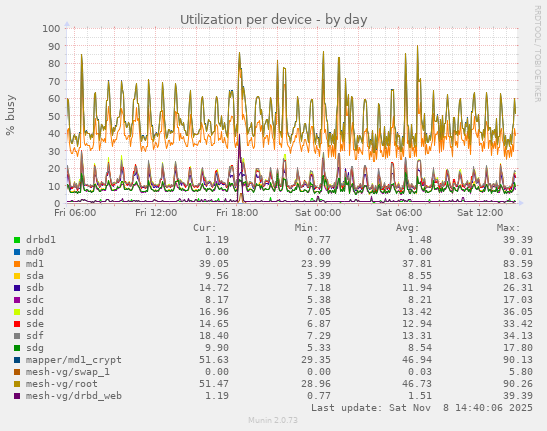Click sdd max value 36.05
Screen dimensions: 547x431
click(x=518, y=312)
